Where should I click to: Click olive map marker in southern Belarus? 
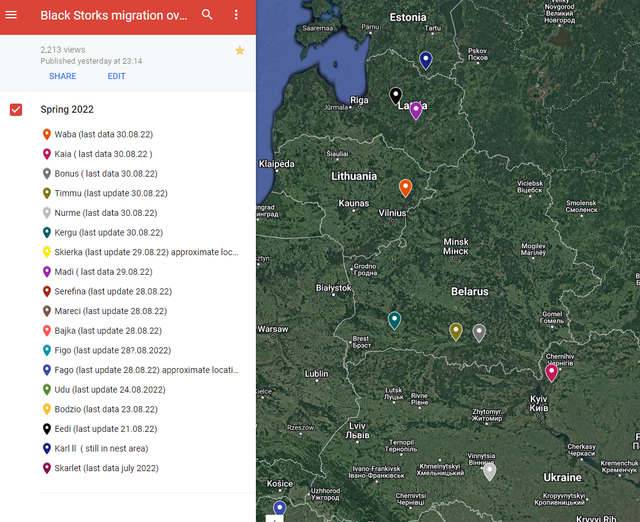(456, 331)
